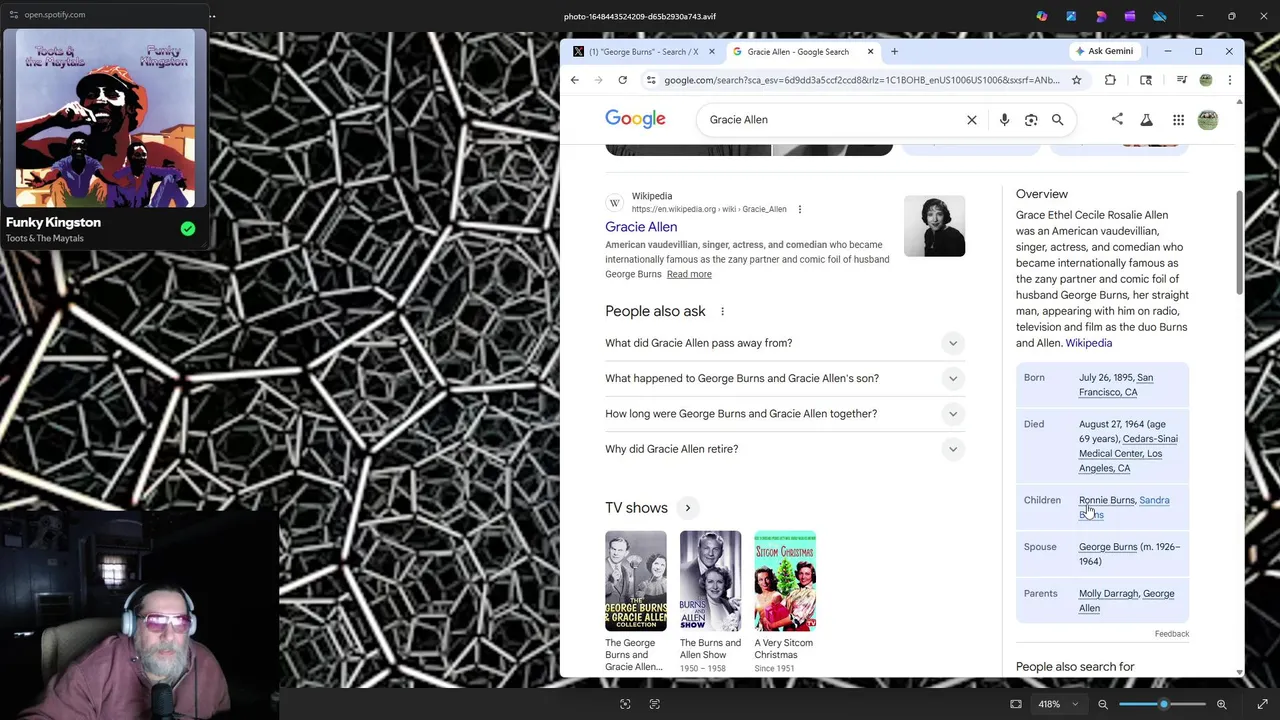
Task: Click the Chrome address bar URL
Action: pos(861,80)
